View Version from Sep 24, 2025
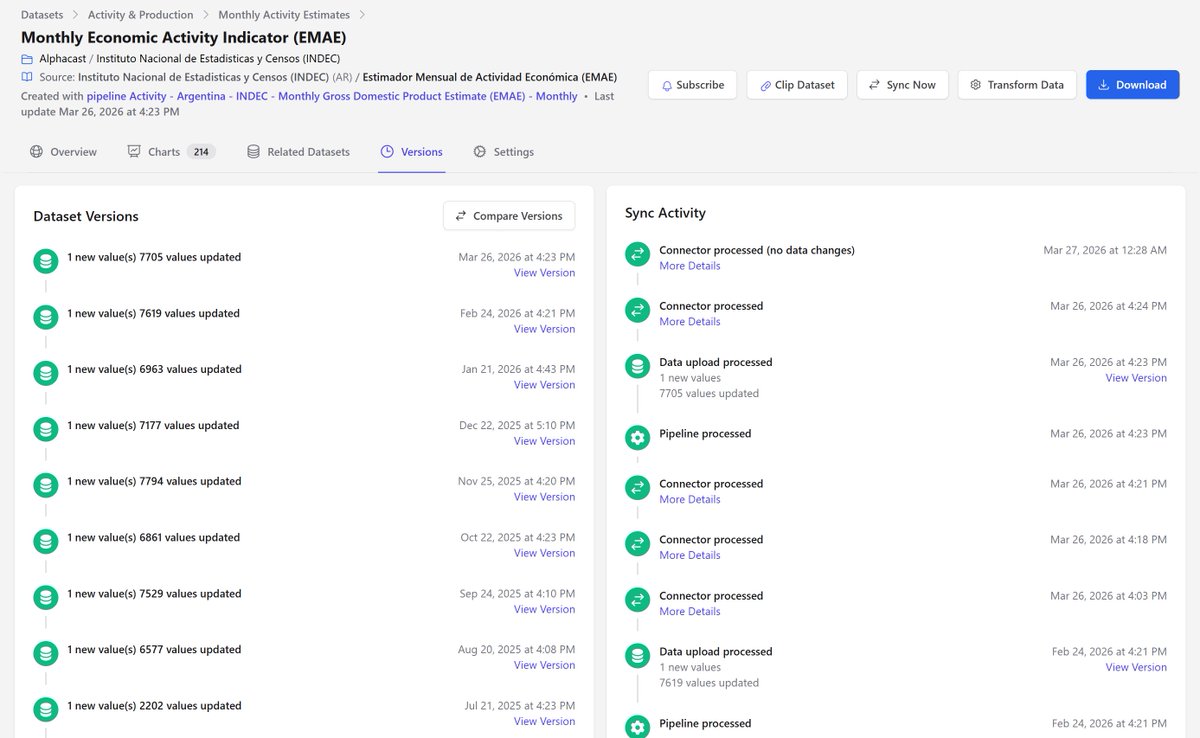Image resolution: width=1200 pixels, height=738 pixels. (544, 609)
